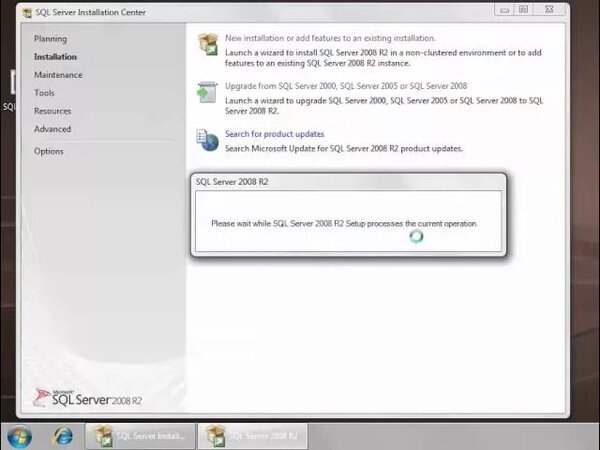Select the Installation section
The image size is (600, 450).
[55, 57]
